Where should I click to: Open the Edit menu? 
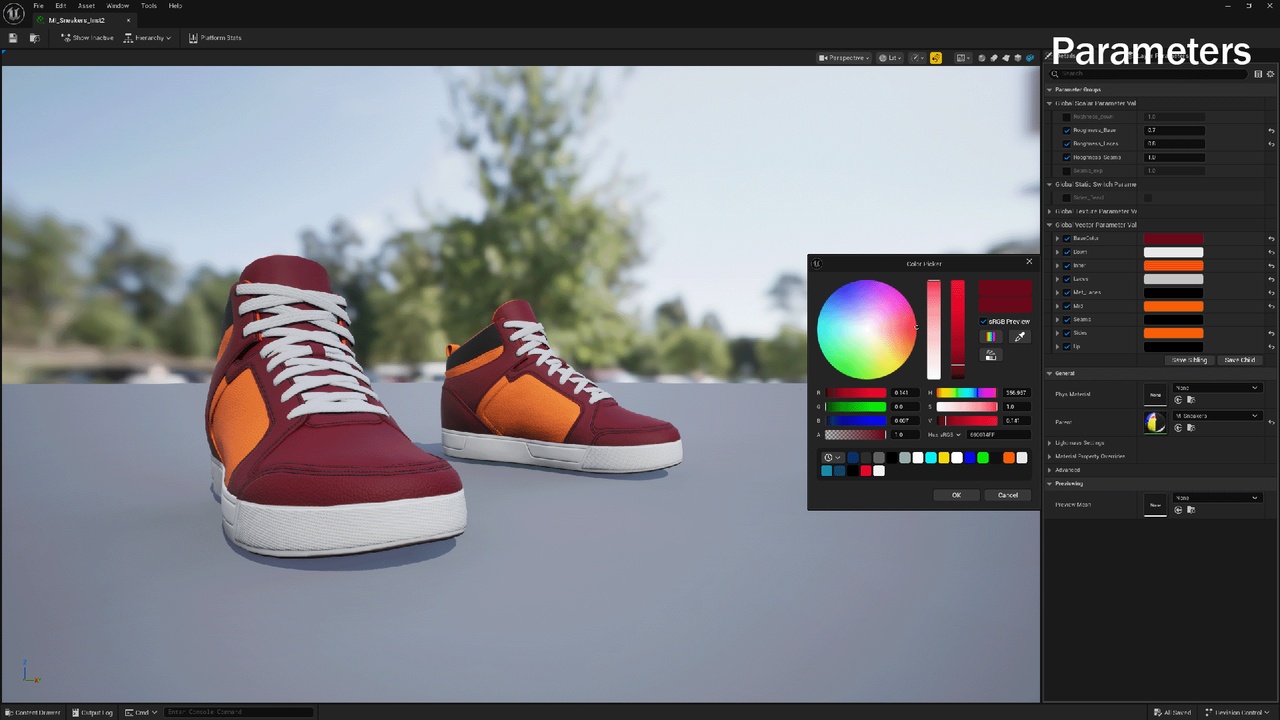[61, 6]
